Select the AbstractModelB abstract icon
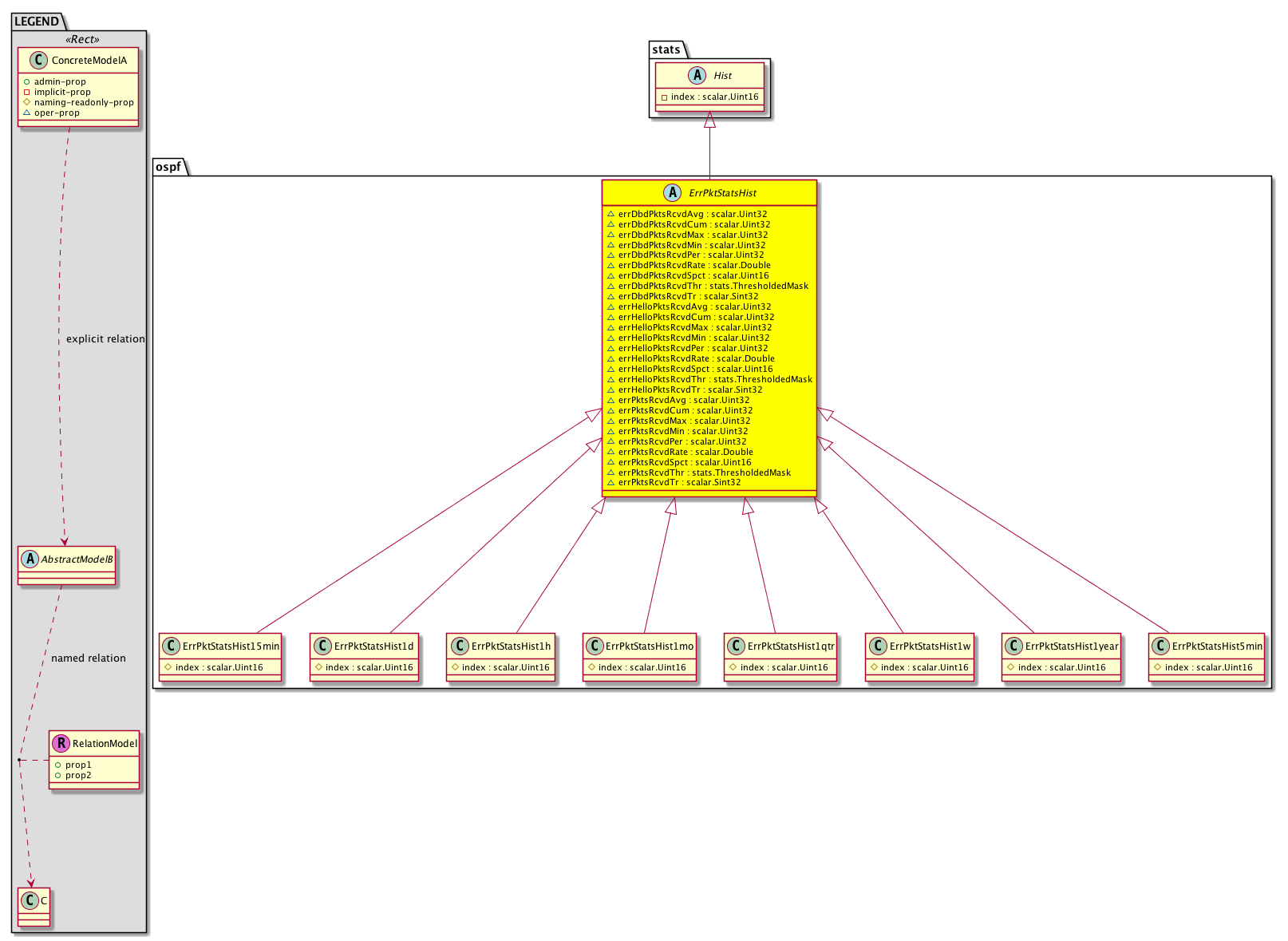The image size is (1288, 941). tap(30, 559)
